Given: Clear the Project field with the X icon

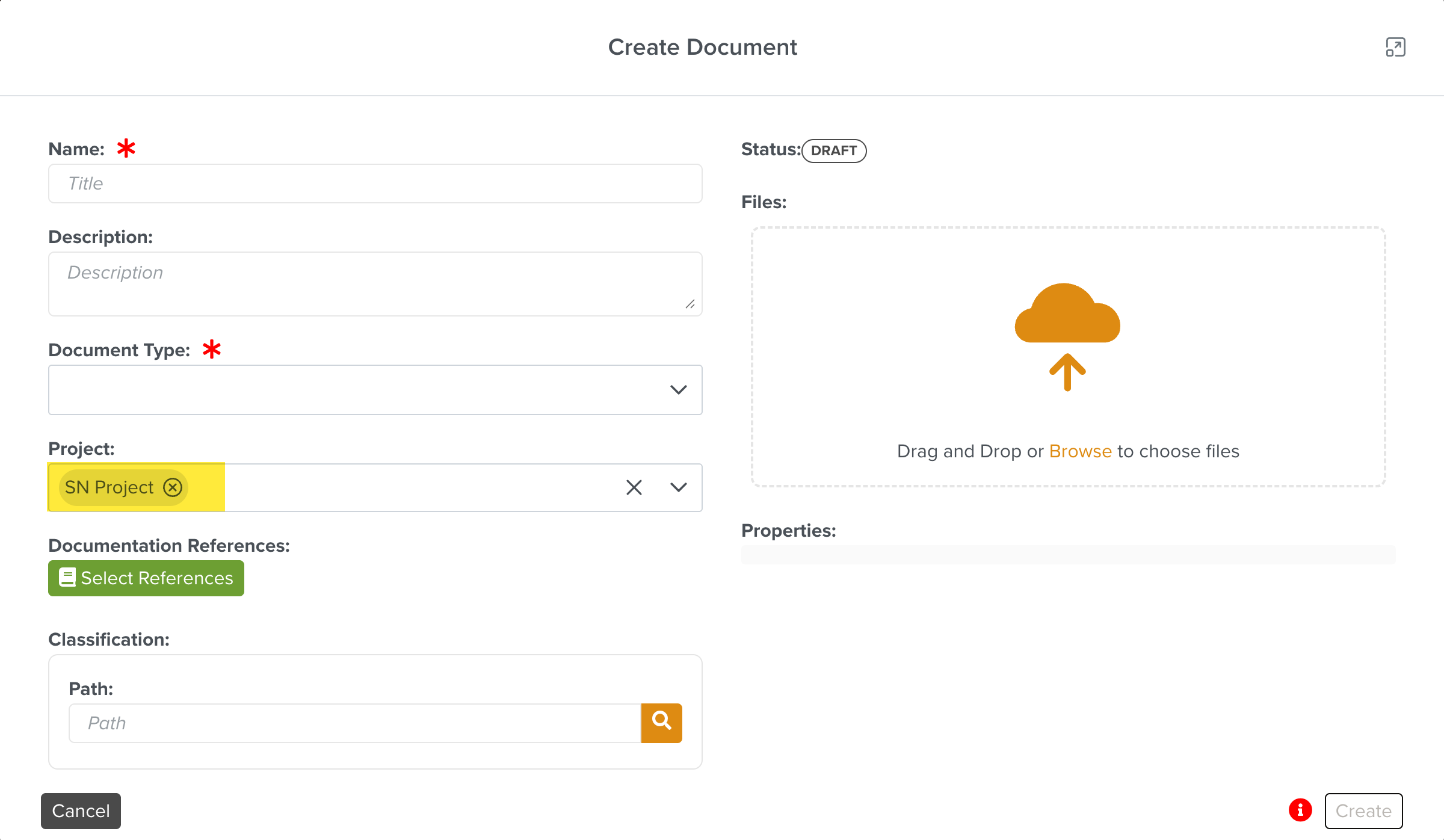Looking at the screenshot, I should click(x=634, y=487).
